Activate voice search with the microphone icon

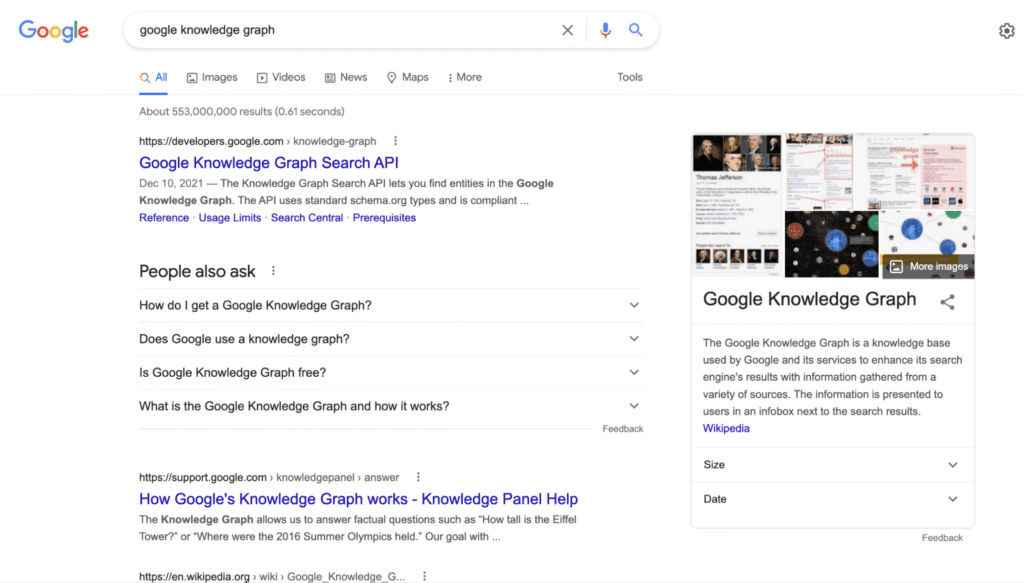[604, 30]
